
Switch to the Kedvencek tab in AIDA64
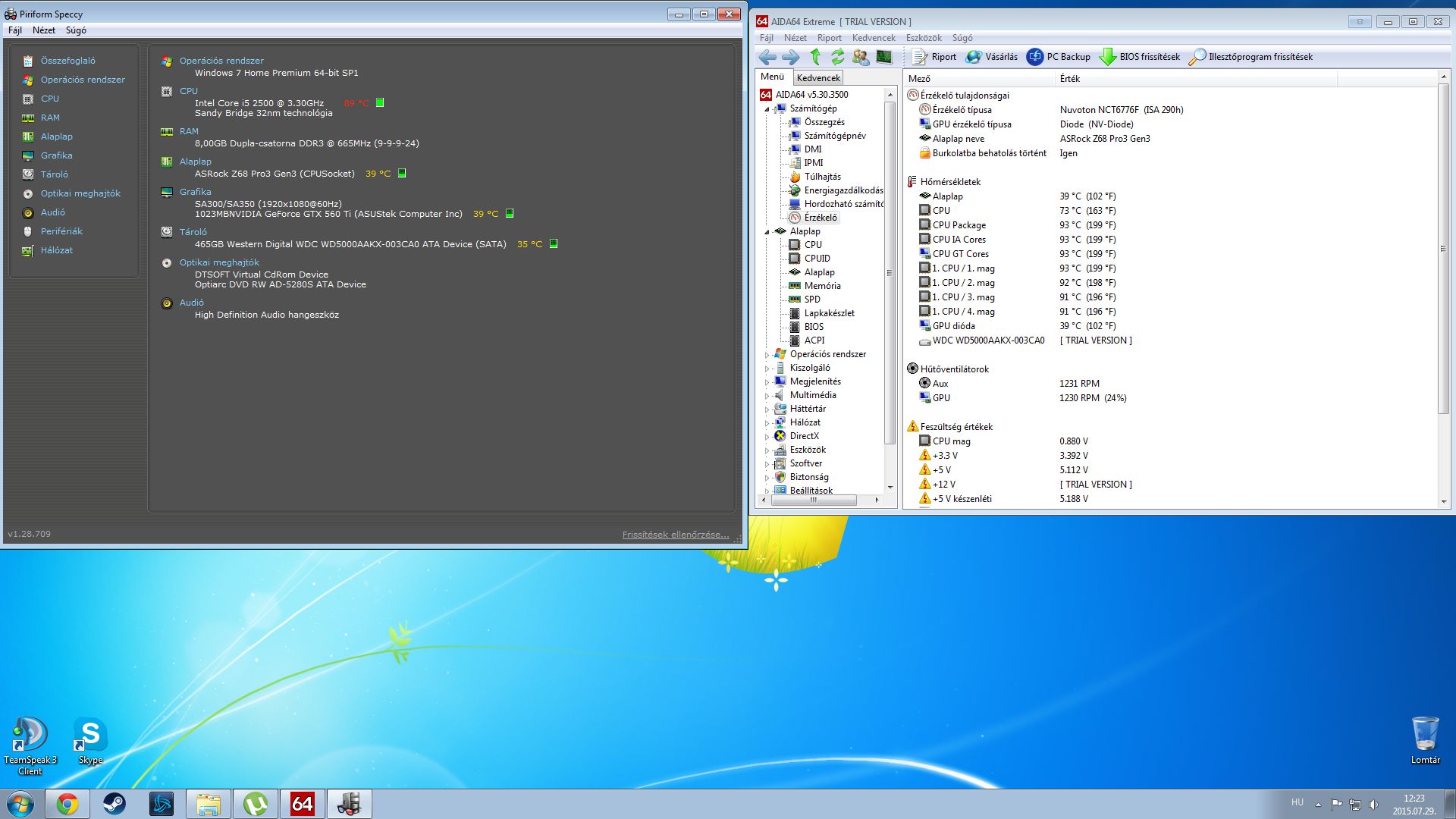click(x=818, y=78)
